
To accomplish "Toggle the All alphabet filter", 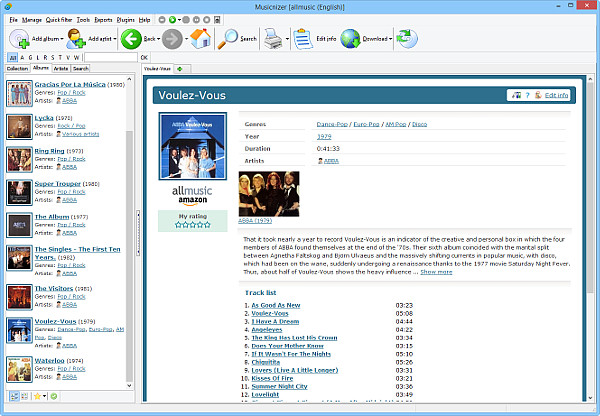I will tap(13, 58).
